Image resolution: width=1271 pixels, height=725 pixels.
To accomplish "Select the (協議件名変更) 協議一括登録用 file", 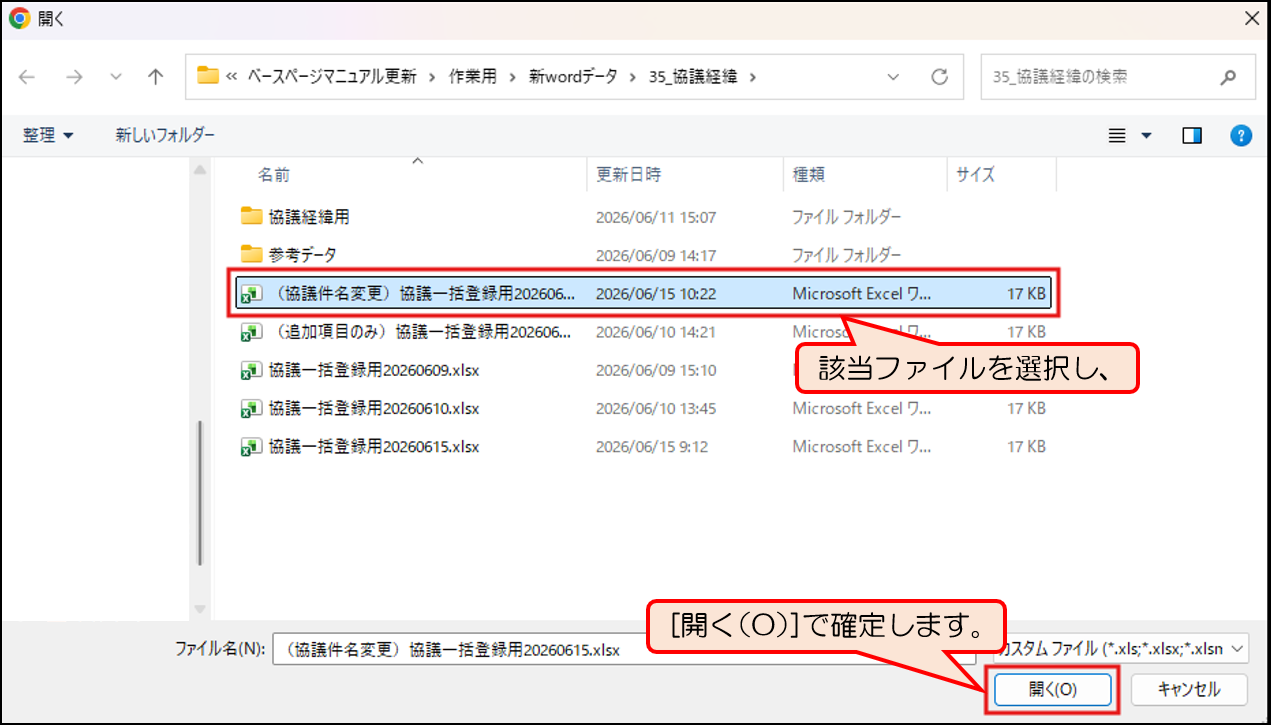I will click(645, 293).
